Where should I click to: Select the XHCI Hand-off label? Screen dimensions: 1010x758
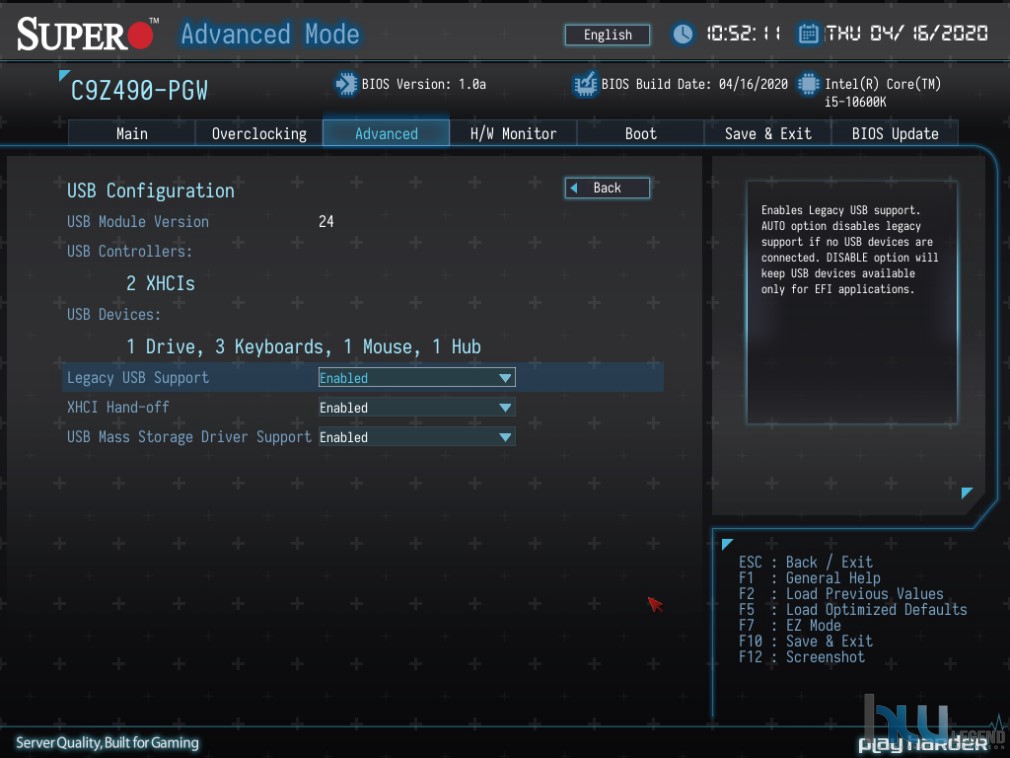click(x=118, y=408)
